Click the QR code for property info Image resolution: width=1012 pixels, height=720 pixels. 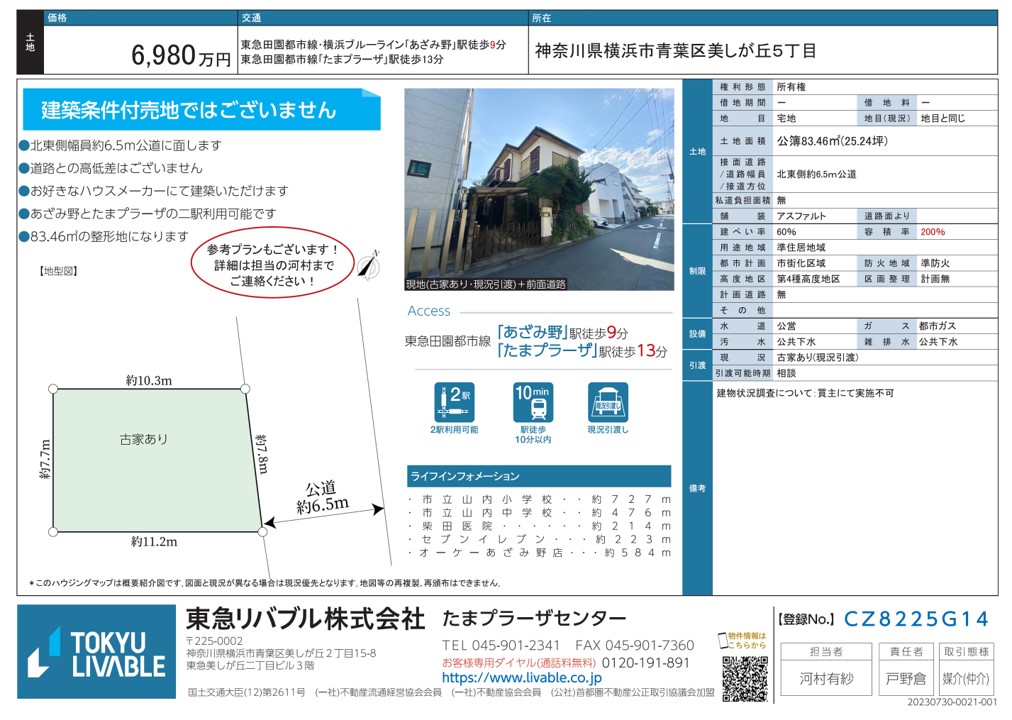pyautogui.click(x=745, y=678)
